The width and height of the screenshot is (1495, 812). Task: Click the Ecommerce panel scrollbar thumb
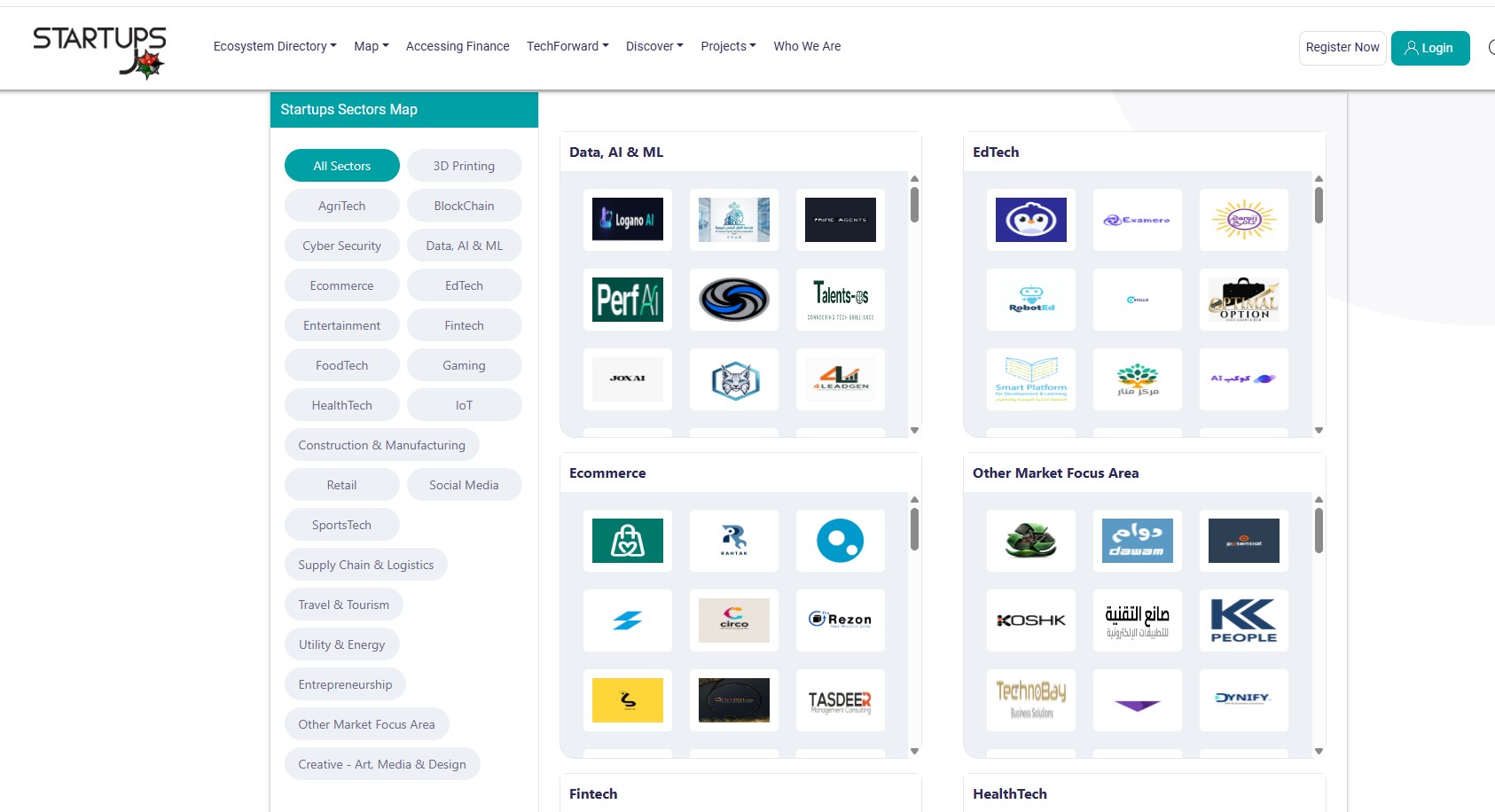pos(914,529)
